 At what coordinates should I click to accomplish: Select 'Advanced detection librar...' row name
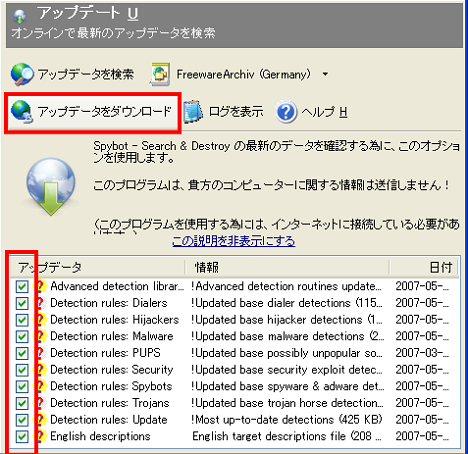[117, 286]
